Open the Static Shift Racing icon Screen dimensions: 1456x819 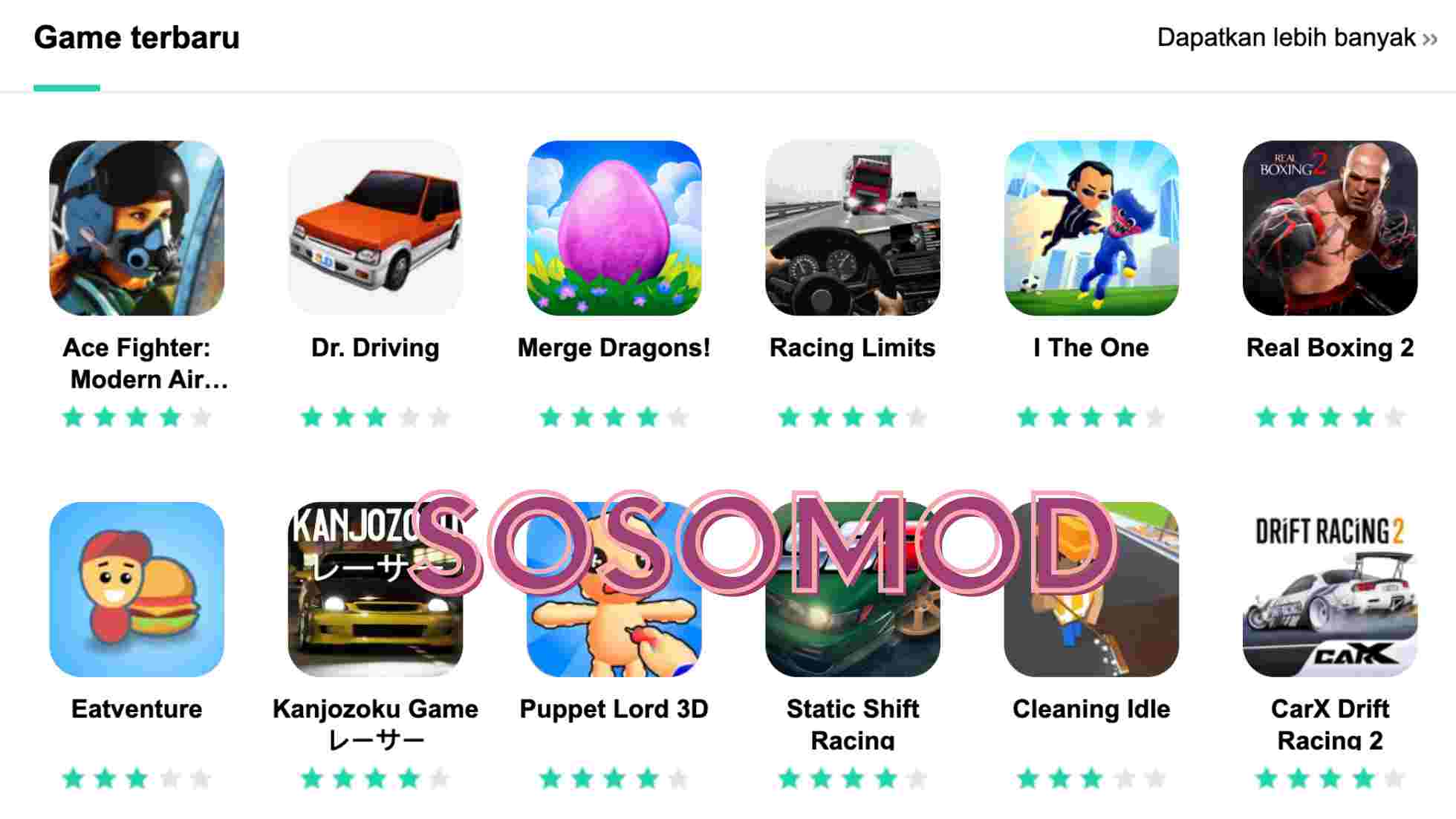click(x=853, y=590)
